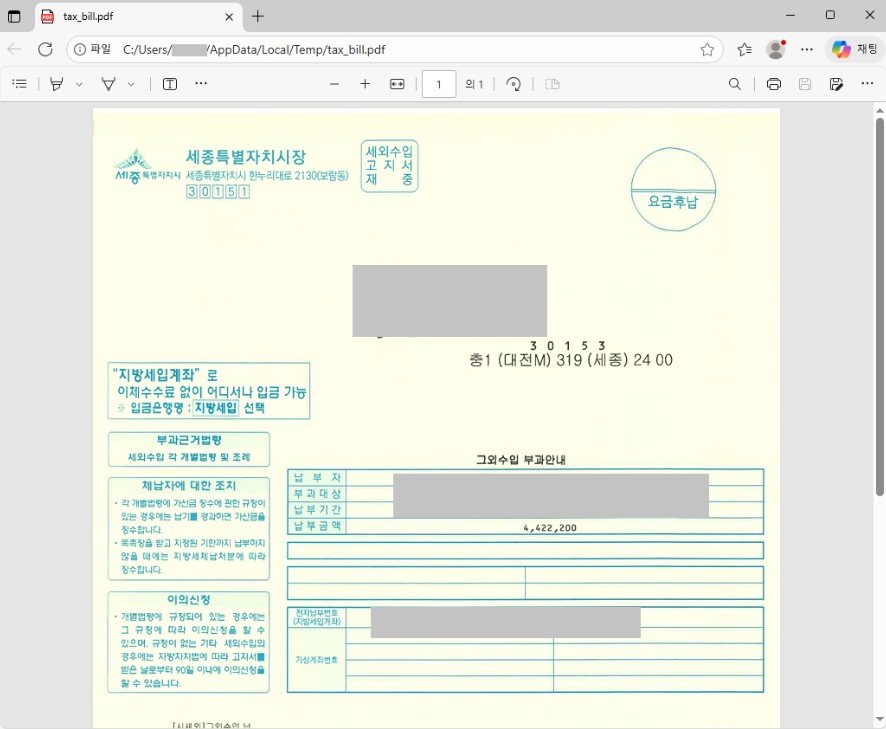Zoom in using the plus button
The width and height of the screenshot is (886, 729).
365,84
